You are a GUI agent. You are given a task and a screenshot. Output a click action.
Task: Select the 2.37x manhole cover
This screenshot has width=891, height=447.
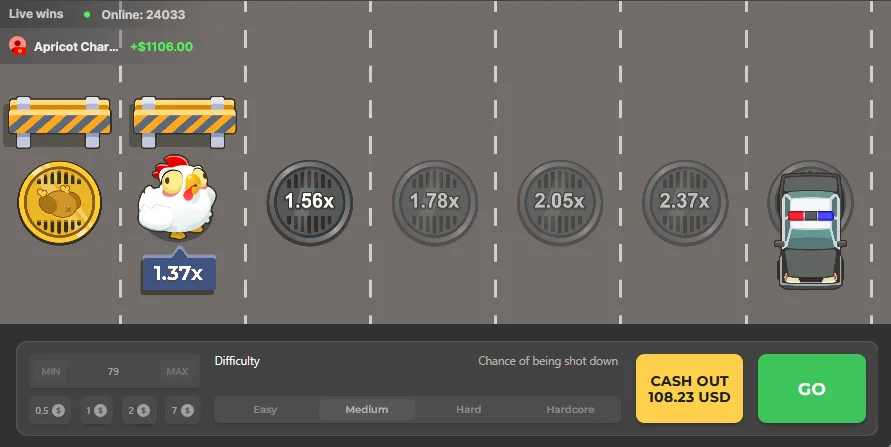[x=685, y=203]
